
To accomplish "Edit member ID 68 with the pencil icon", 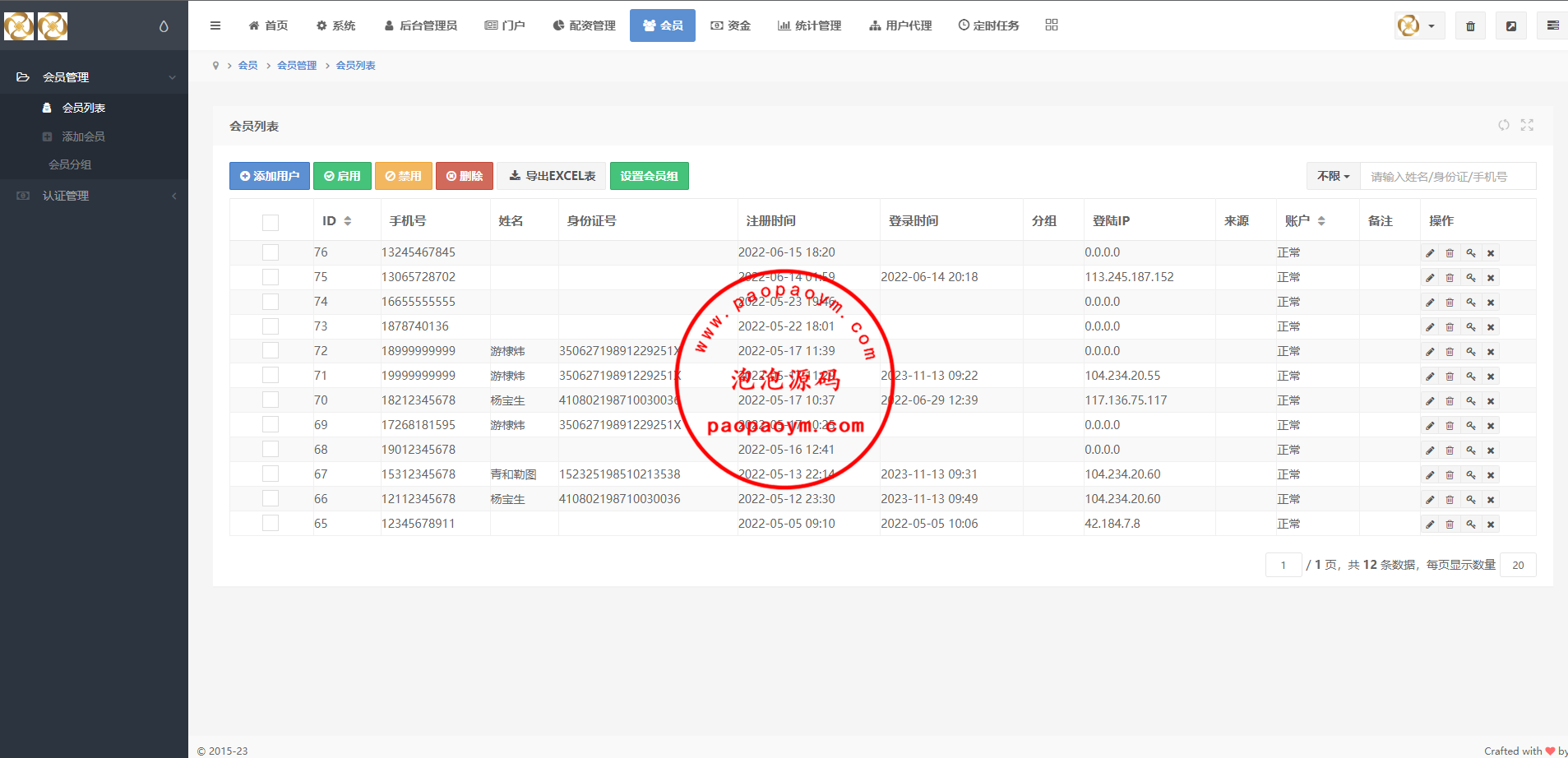I will point(1430,451).
